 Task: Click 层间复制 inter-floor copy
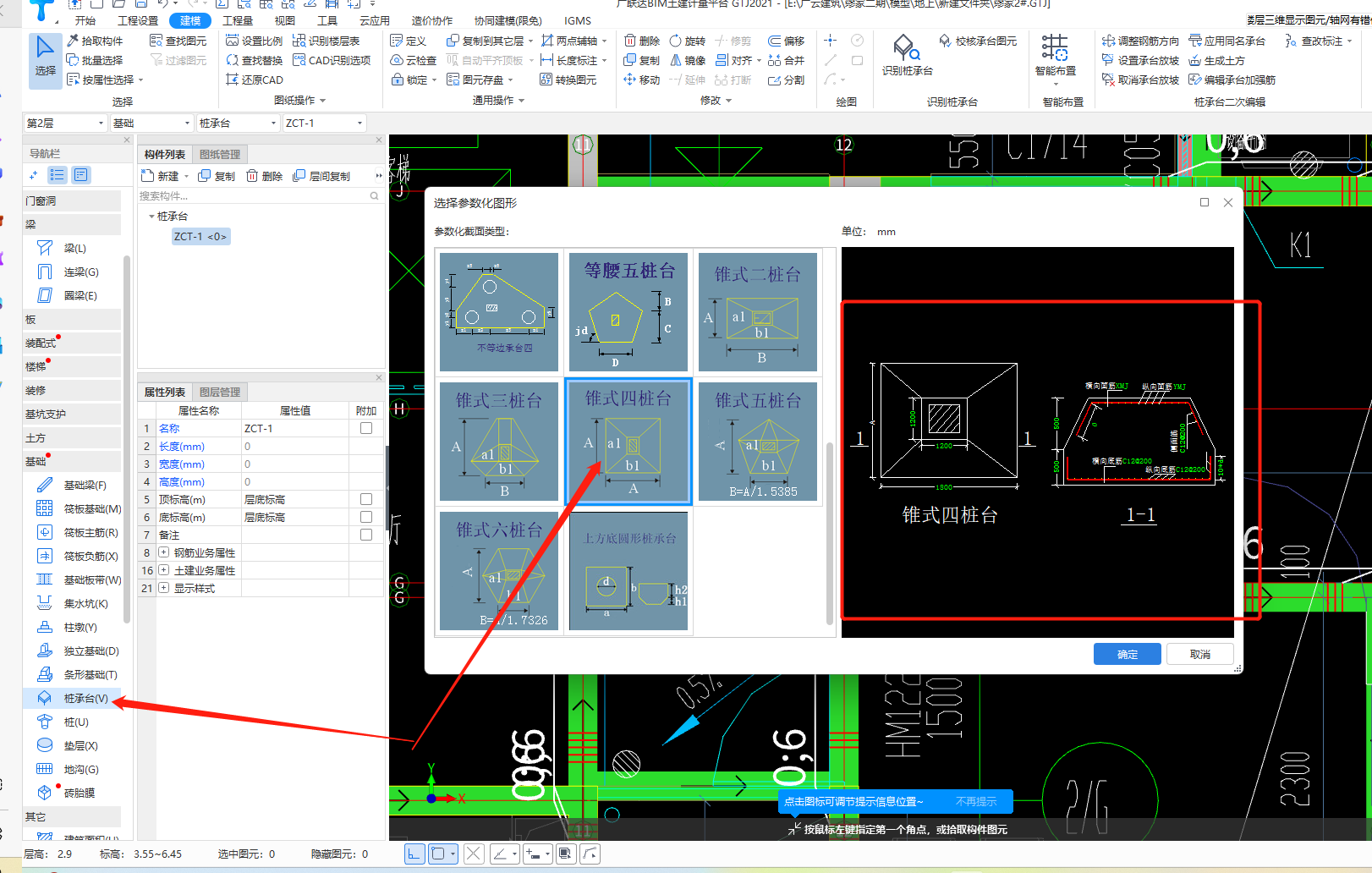321,176
